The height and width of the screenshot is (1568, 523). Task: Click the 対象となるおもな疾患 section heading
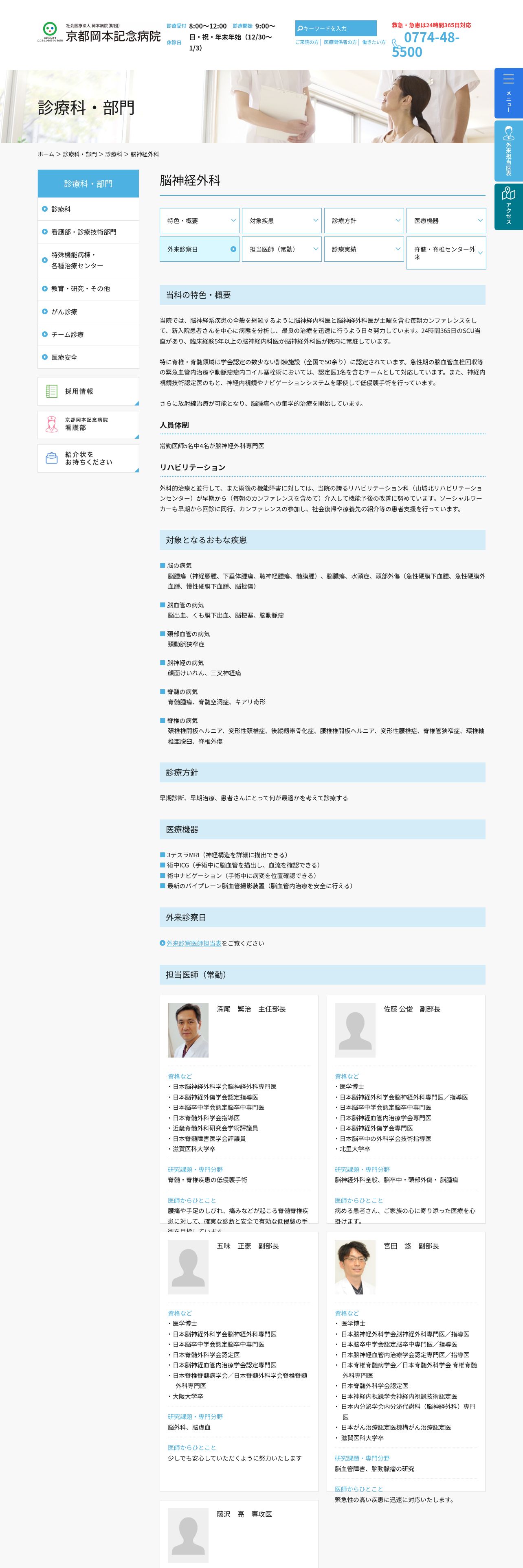point(322,540)
